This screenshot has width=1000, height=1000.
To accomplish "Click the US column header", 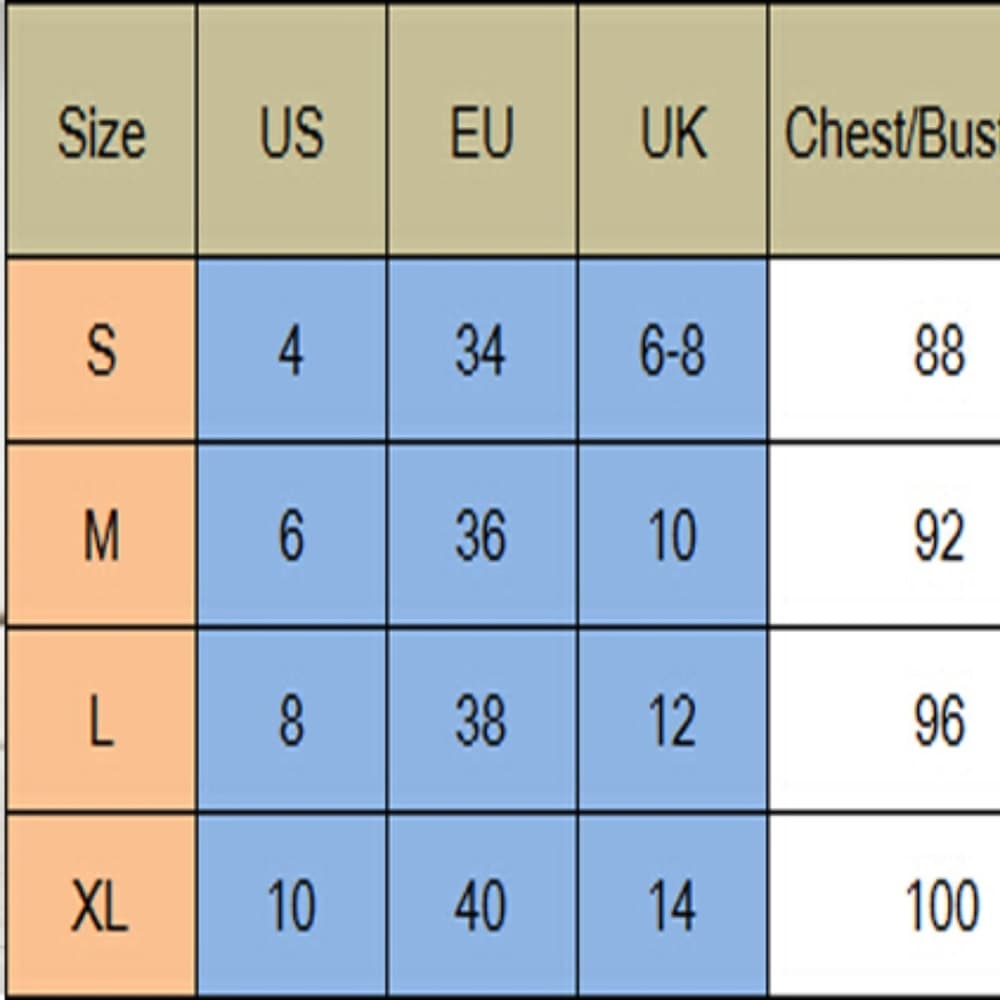I will [x=291, y=130].
